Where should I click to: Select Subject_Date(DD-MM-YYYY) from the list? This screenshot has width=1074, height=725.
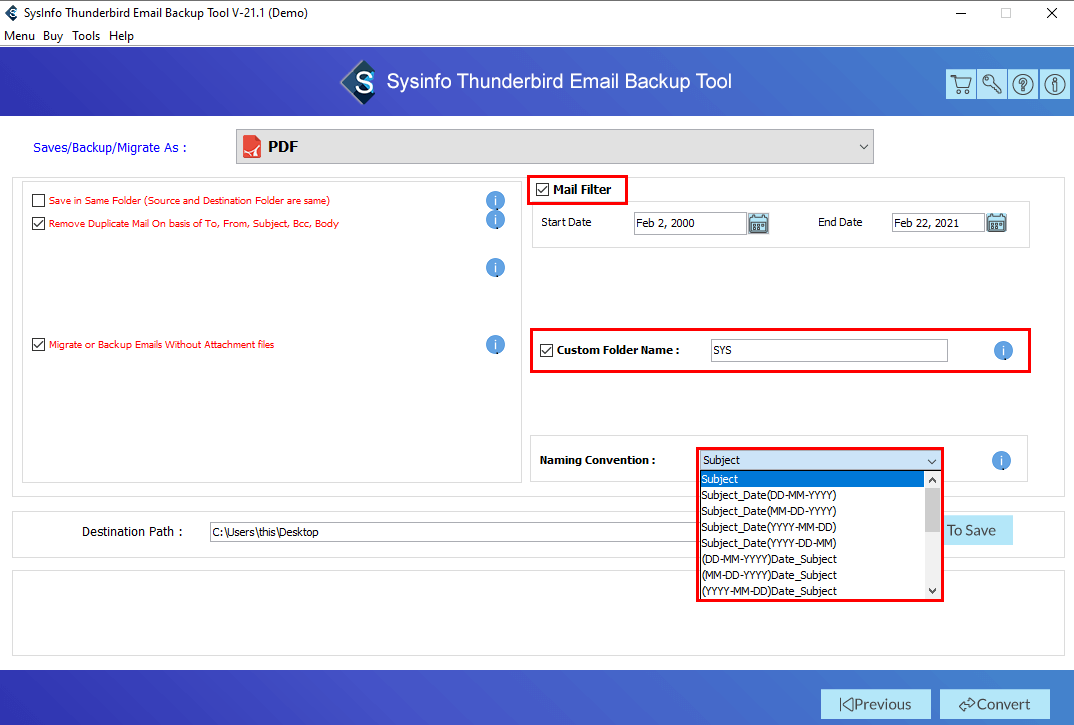pyautogui.click(x=769, y=495)
